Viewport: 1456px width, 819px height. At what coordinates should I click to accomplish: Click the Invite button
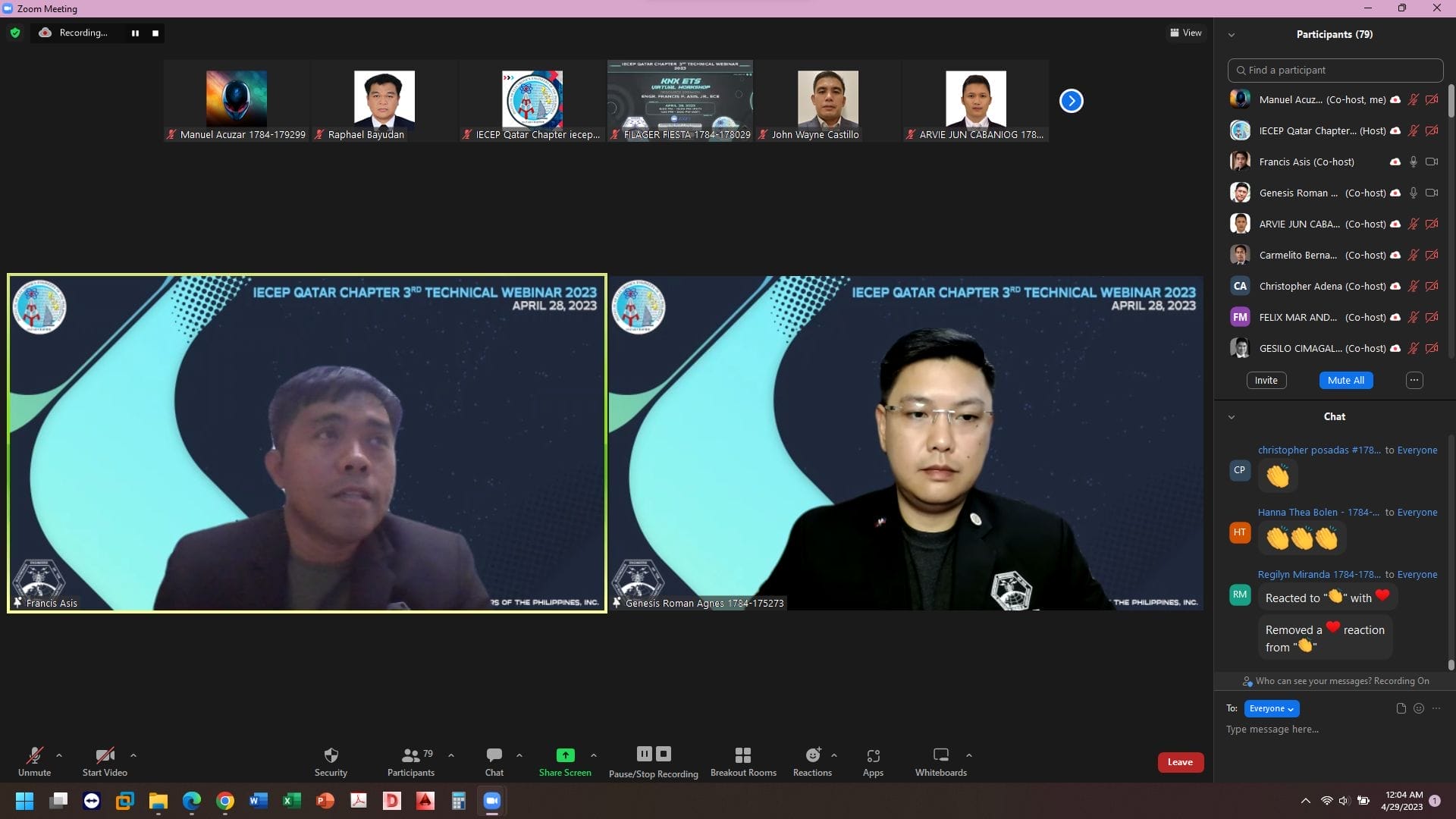1266,380
